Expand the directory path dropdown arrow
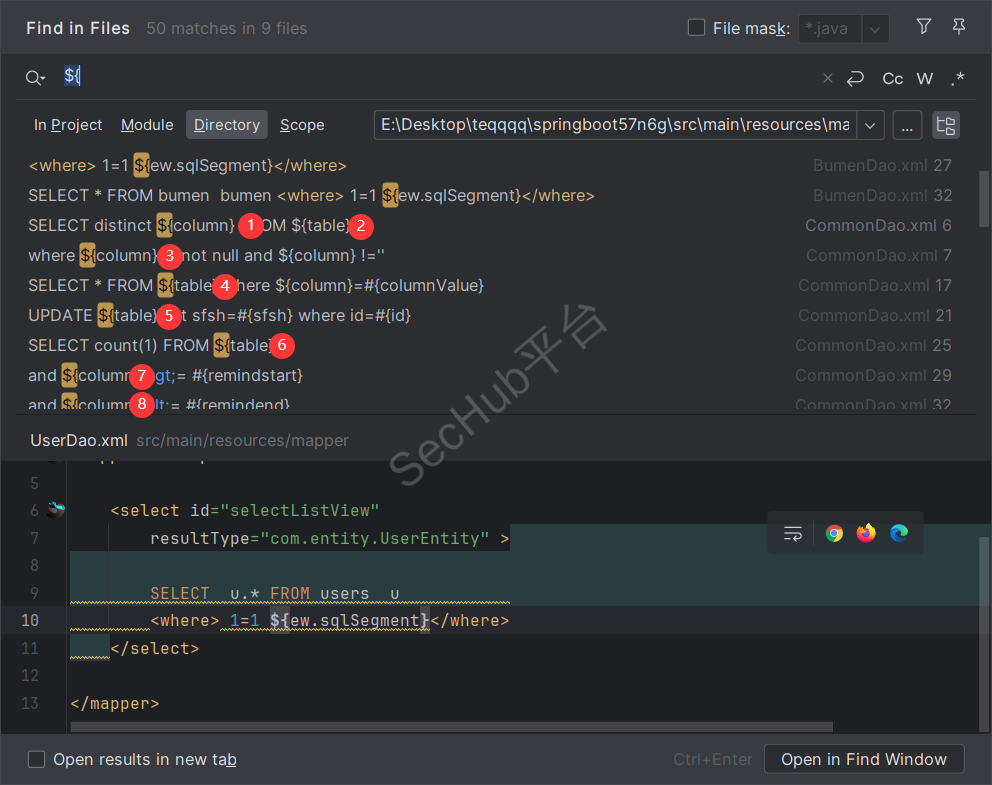992x785 pixels. (x=870, y=125)
